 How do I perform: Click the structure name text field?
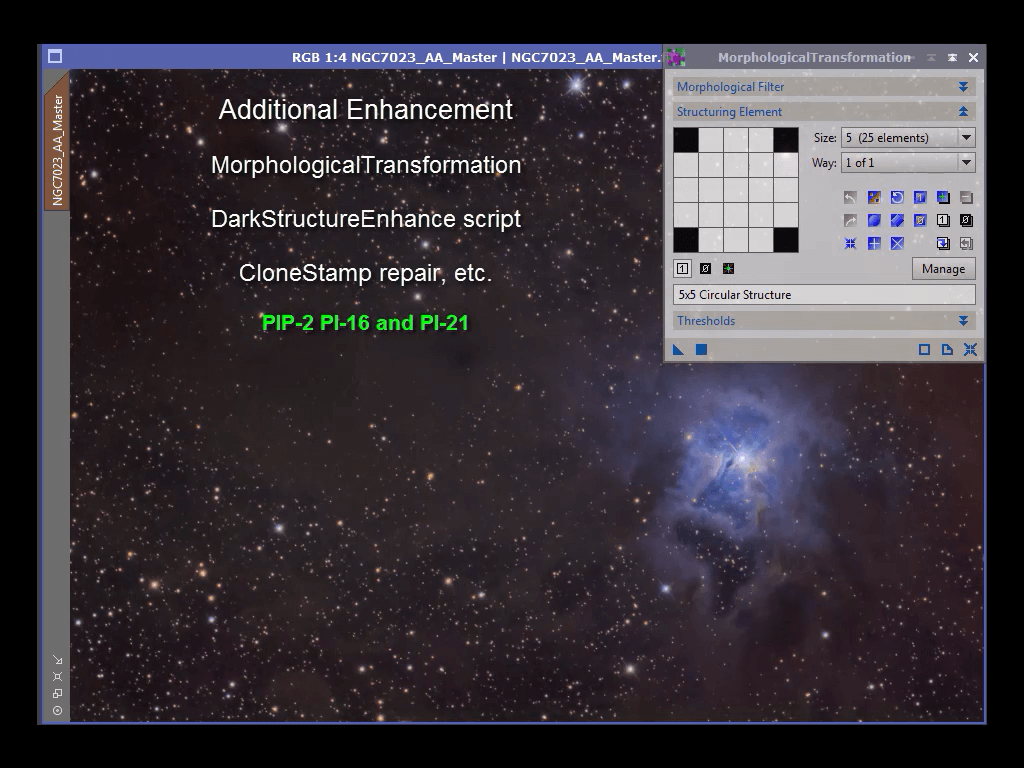824,295
